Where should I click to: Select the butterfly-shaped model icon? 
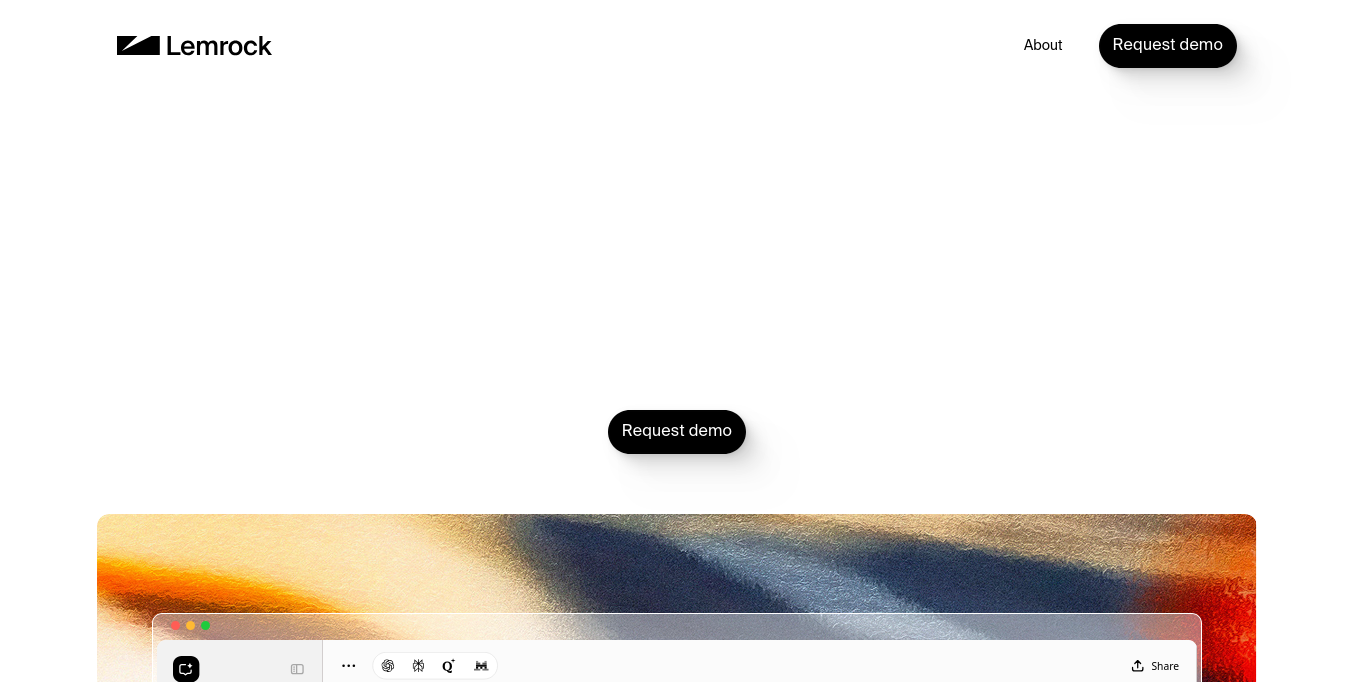click(x=418, y=666)
